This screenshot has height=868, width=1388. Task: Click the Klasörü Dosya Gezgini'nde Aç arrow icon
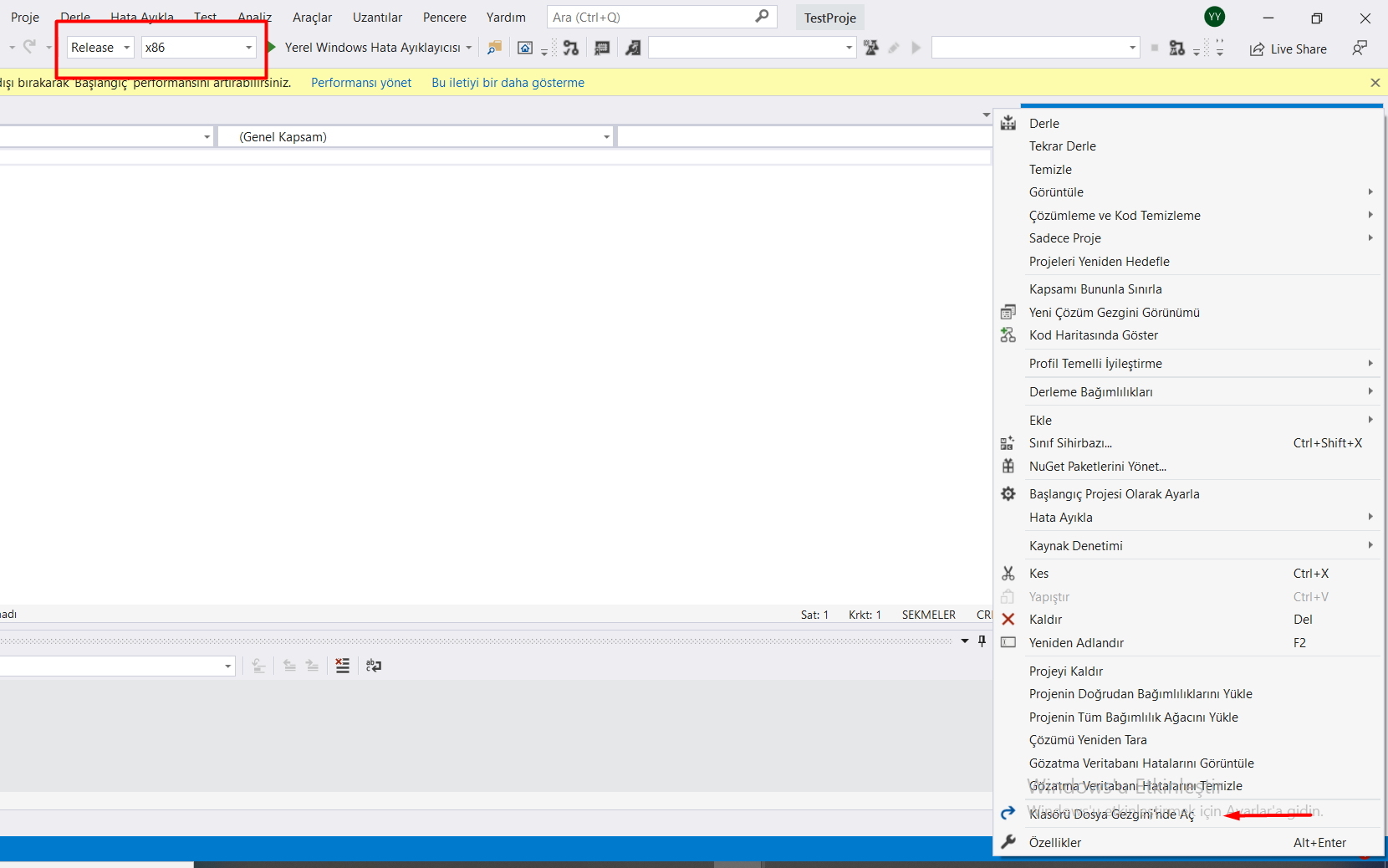[1008, 814]
